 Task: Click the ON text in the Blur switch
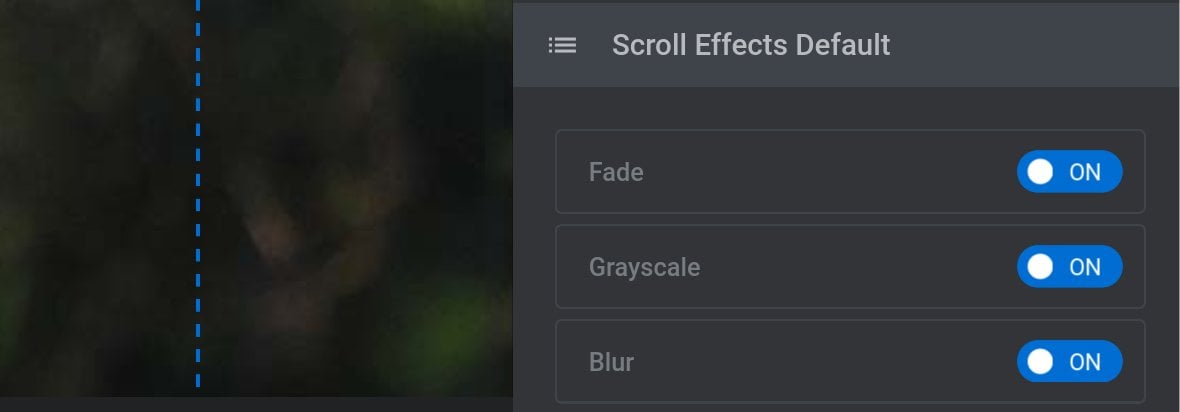tap(1085, 362)
